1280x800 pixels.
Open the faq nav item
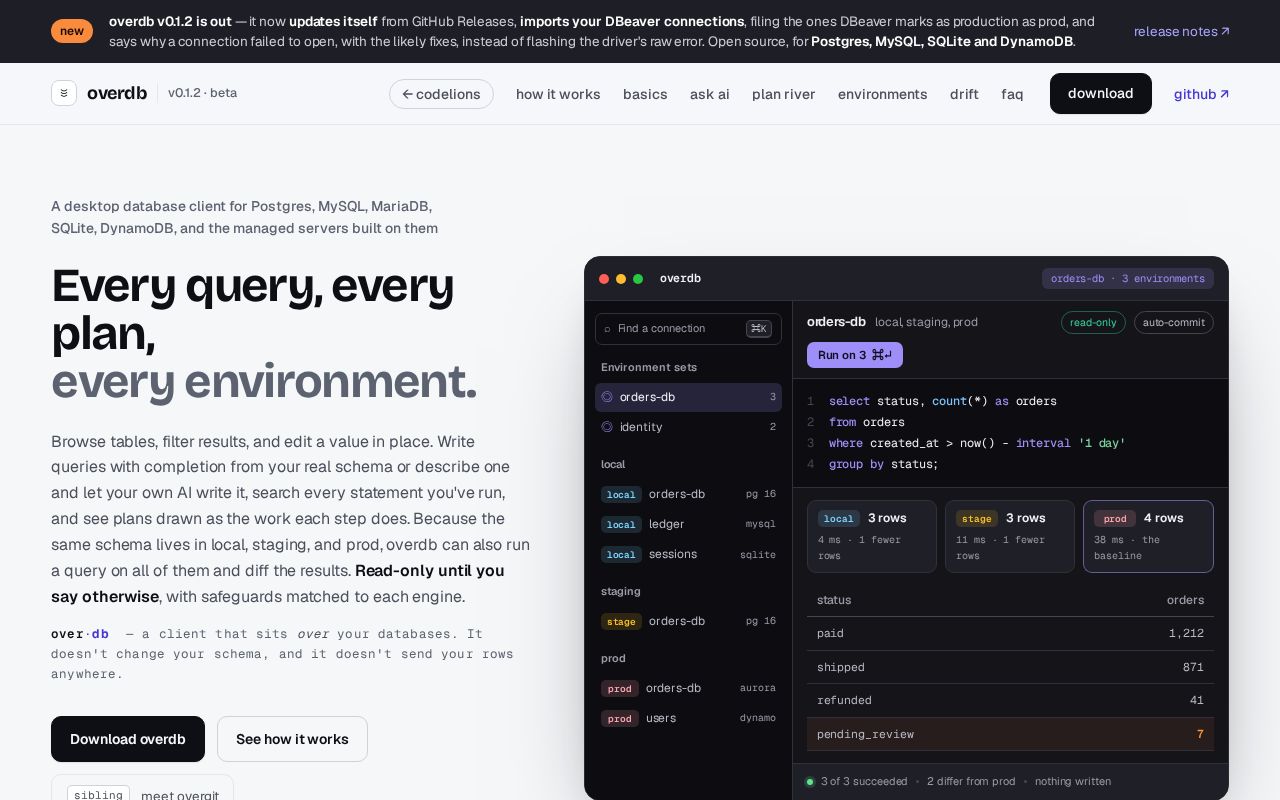click(1012, 94)
